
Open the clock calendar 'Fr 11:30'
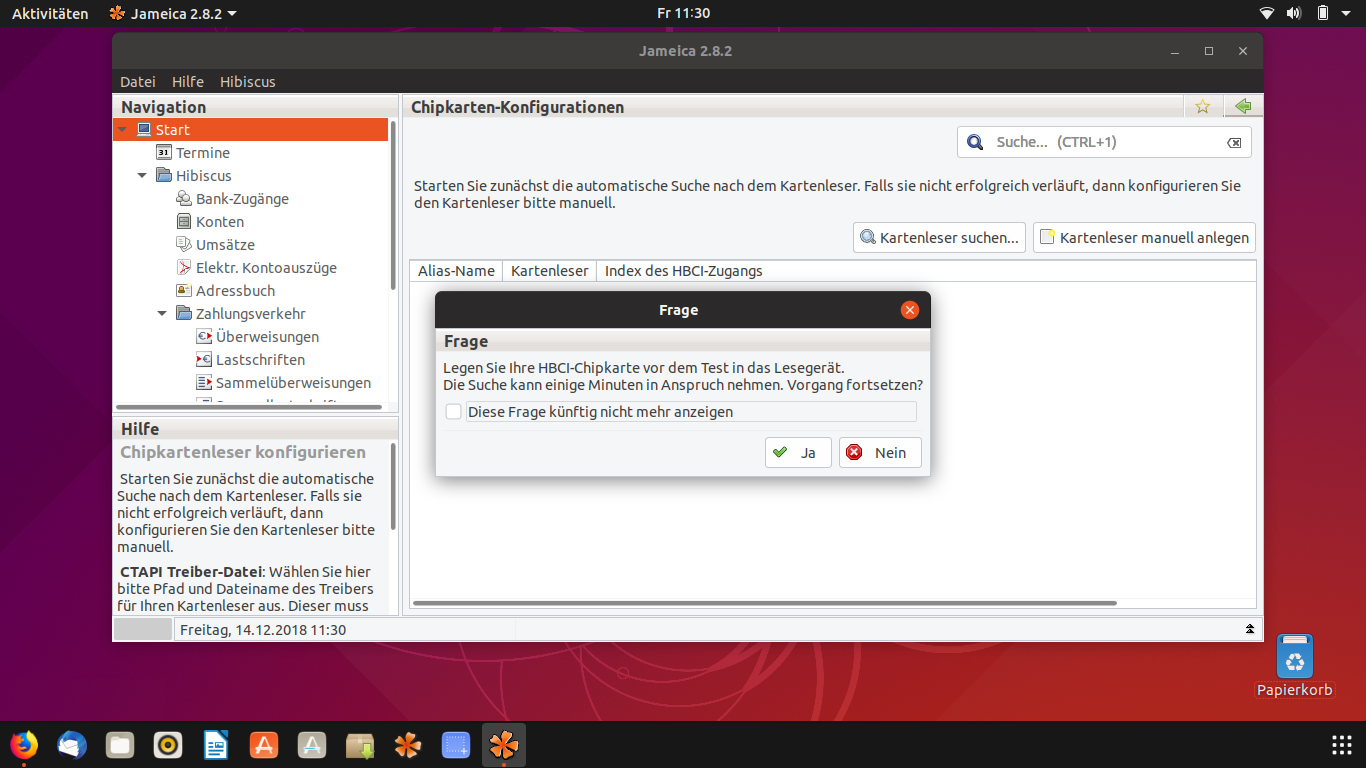click(684, 13)
